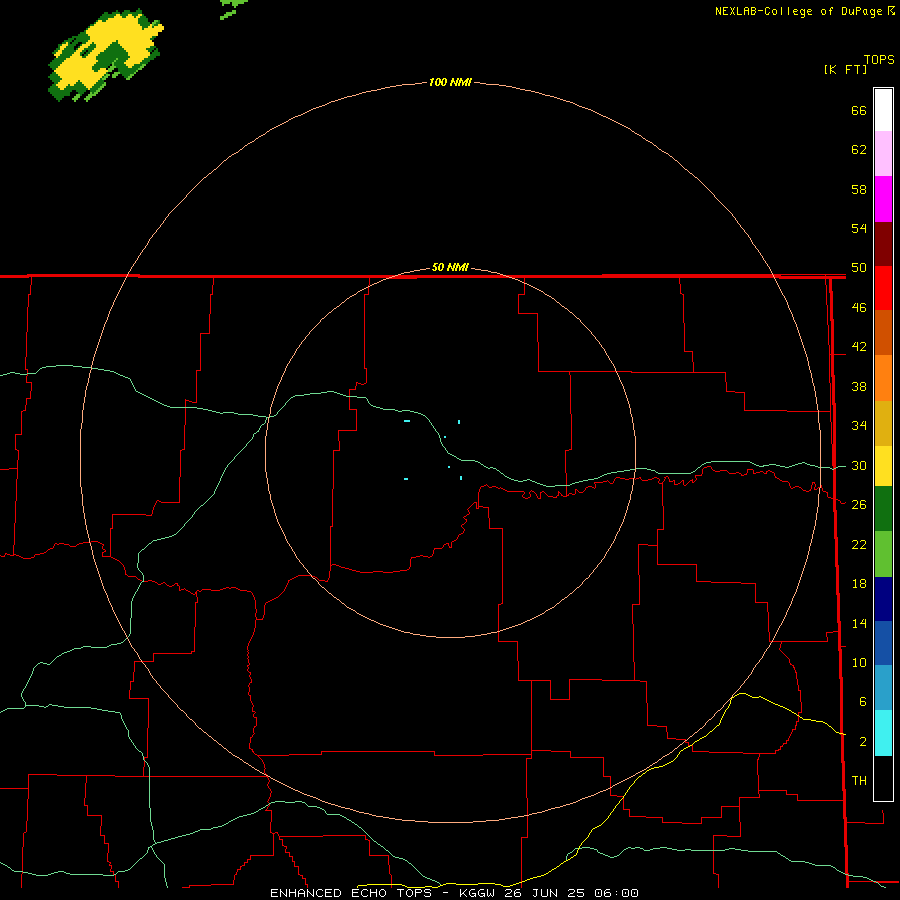Image resolution: width=900 pixels, height=900 pixels.
Task: Select the dark red legend swatch
Action: tap(883, 244)
